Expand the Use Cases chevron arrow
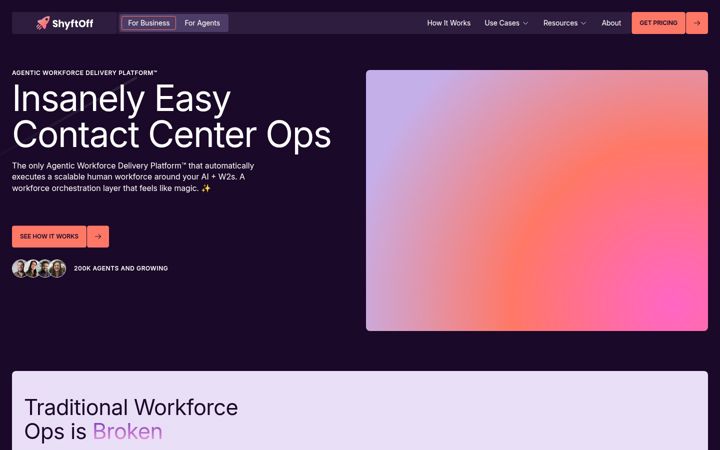Viewport: 720px width, 450px height. click(x=525, y=23)
